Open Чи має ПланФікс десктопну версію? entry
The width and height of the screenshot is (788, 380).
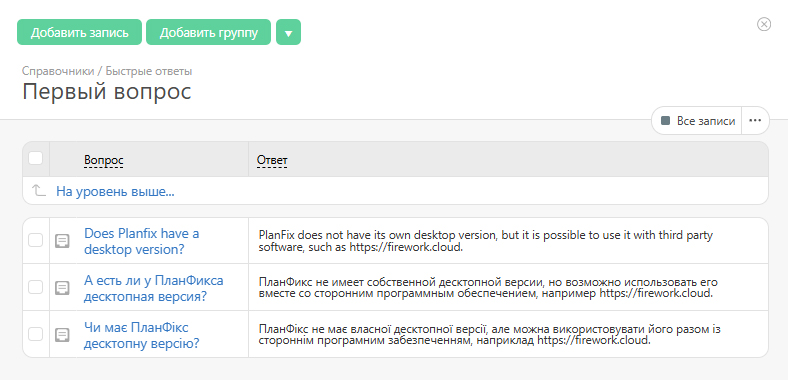click(x=142, y=335)
